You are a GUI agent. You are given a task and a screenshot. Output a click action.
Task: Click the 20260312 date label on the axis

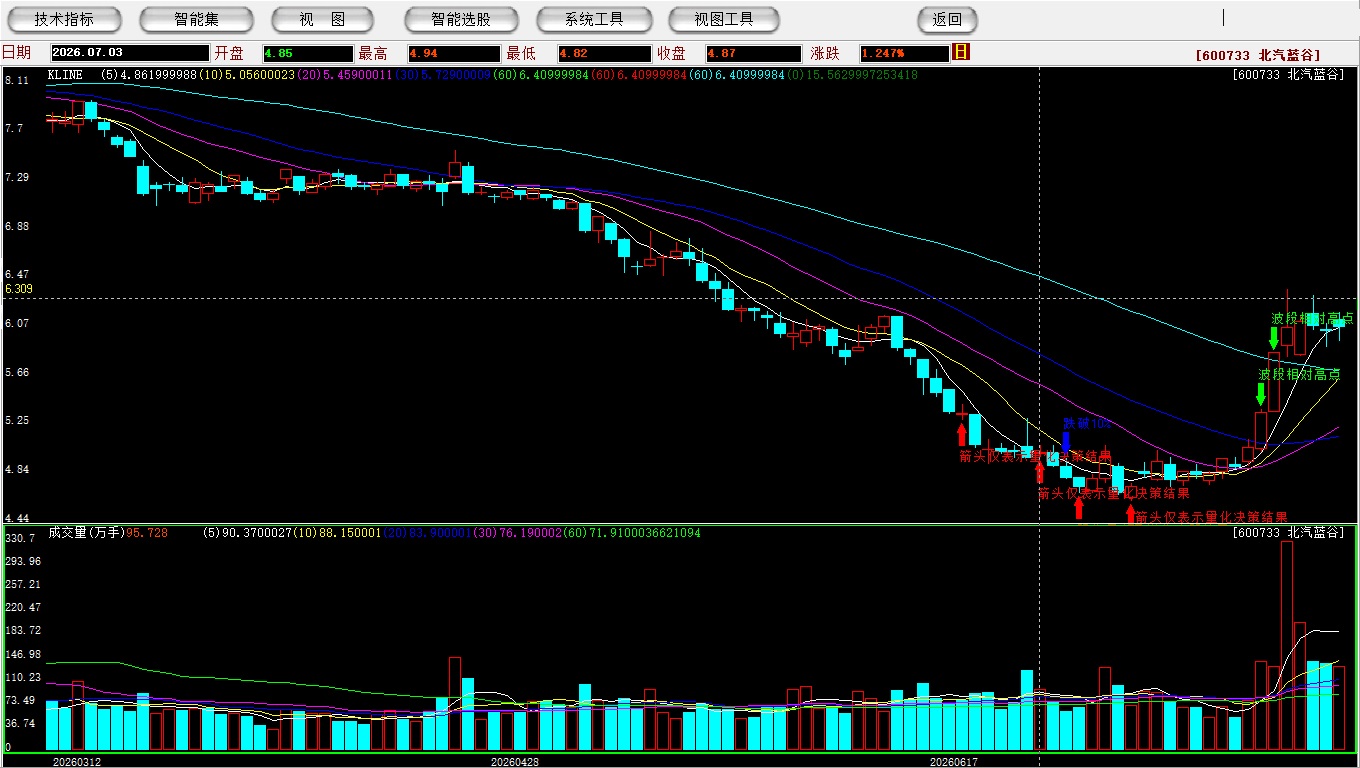(x=77, y=761)
